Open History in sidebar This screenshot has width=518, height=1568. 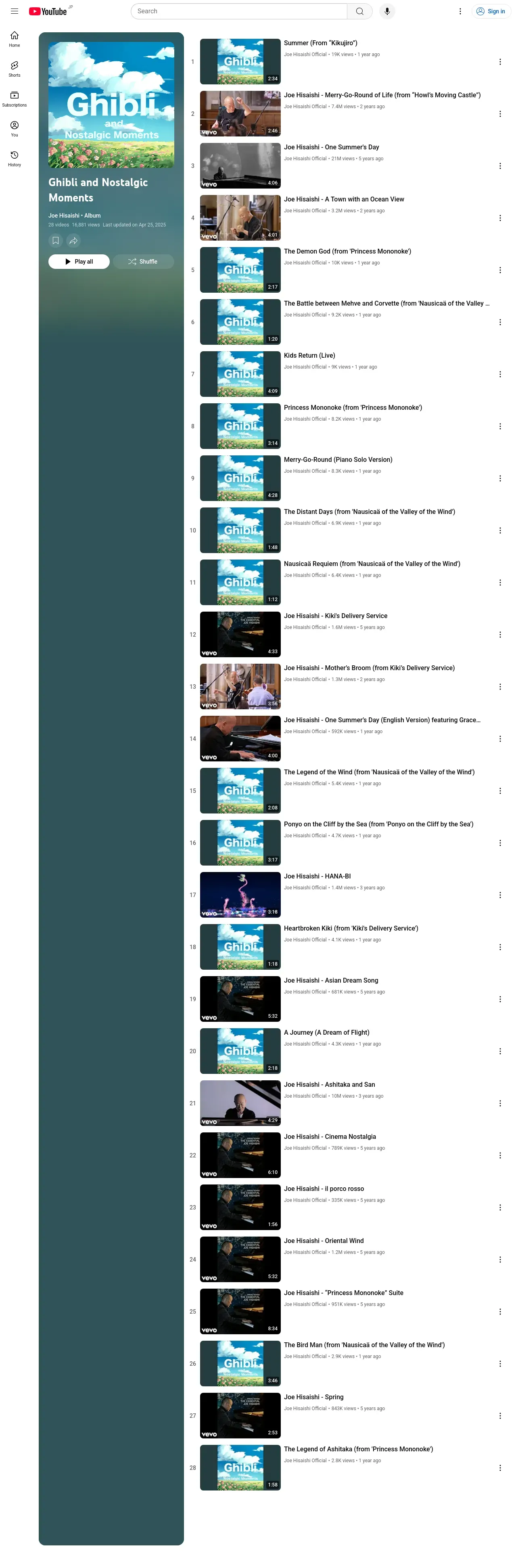pyautogui.click(x=15, y=158)
